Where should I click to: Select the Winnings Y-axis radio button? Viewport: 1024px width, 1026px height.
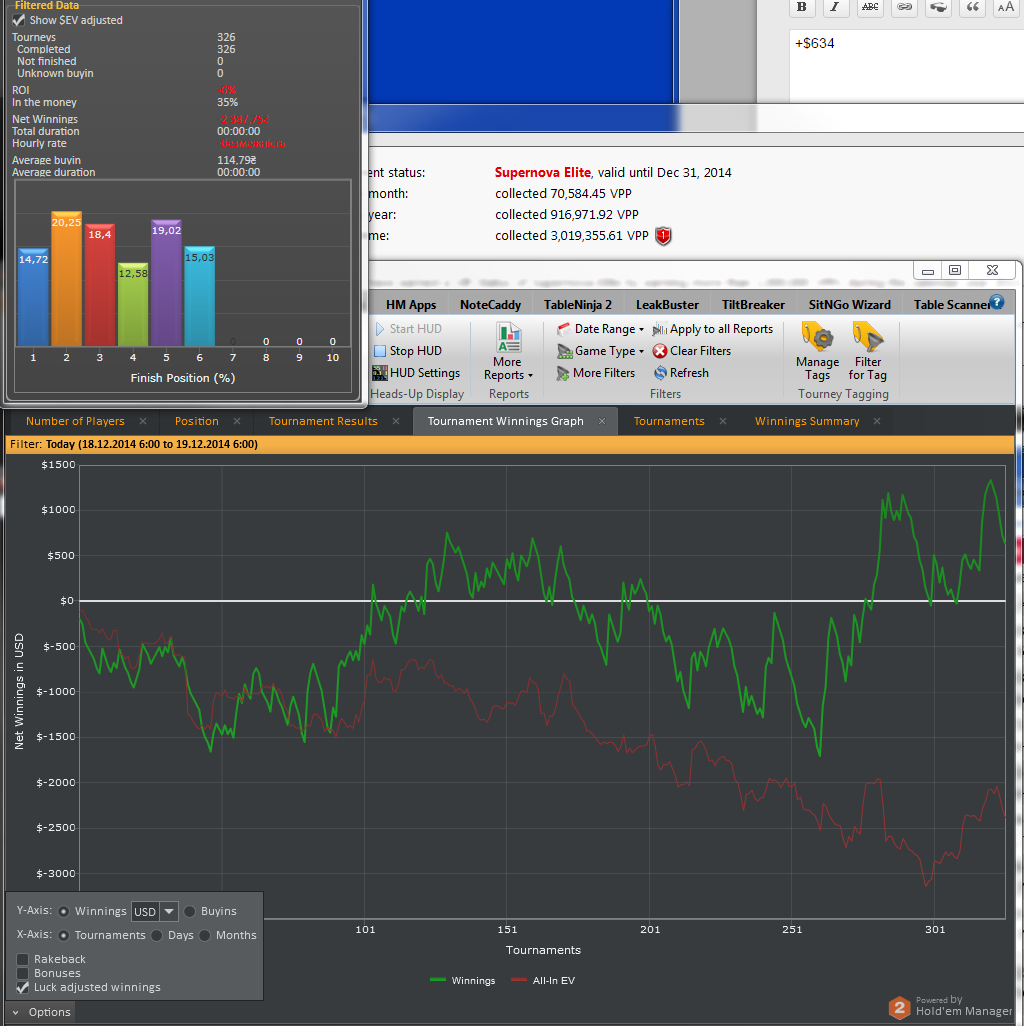point(63,911)
